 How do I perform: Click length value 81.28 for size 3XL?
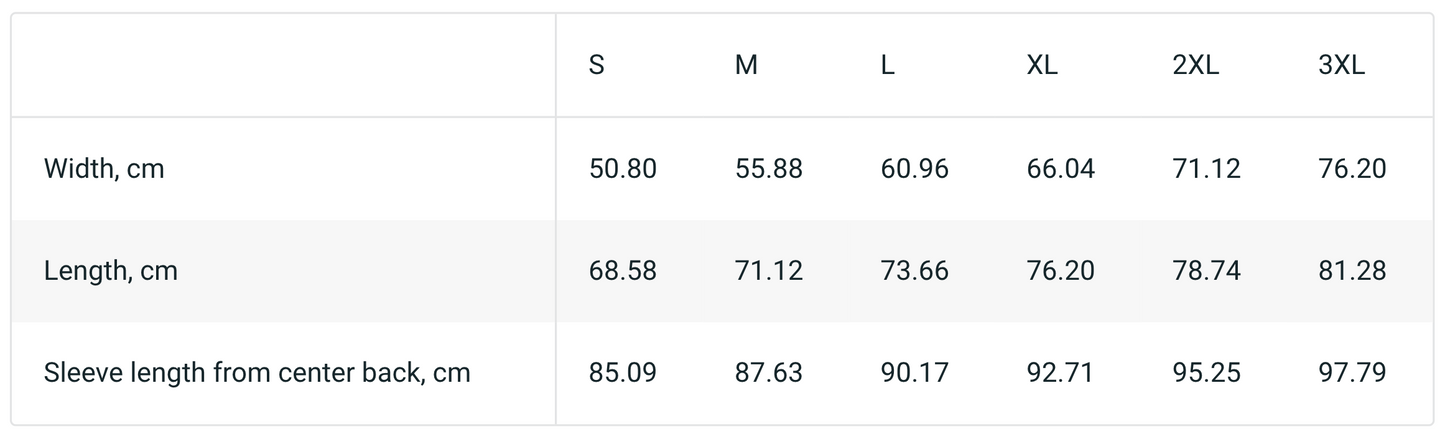1353,271
